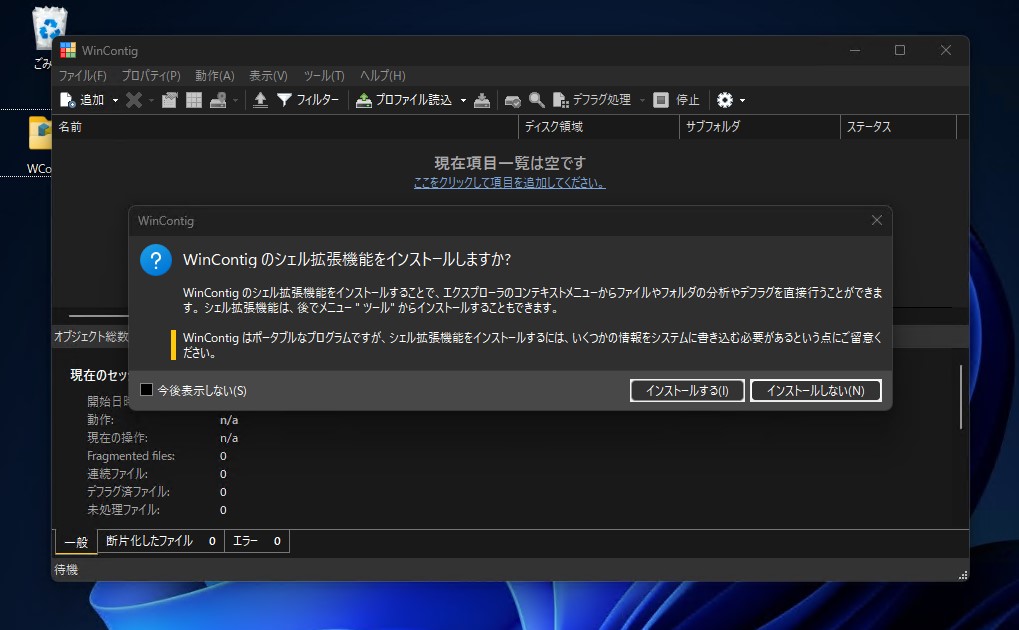1019x630 pixels.
Task: Select the grid view toolbar icon
Action: click(x=192, y=99)
